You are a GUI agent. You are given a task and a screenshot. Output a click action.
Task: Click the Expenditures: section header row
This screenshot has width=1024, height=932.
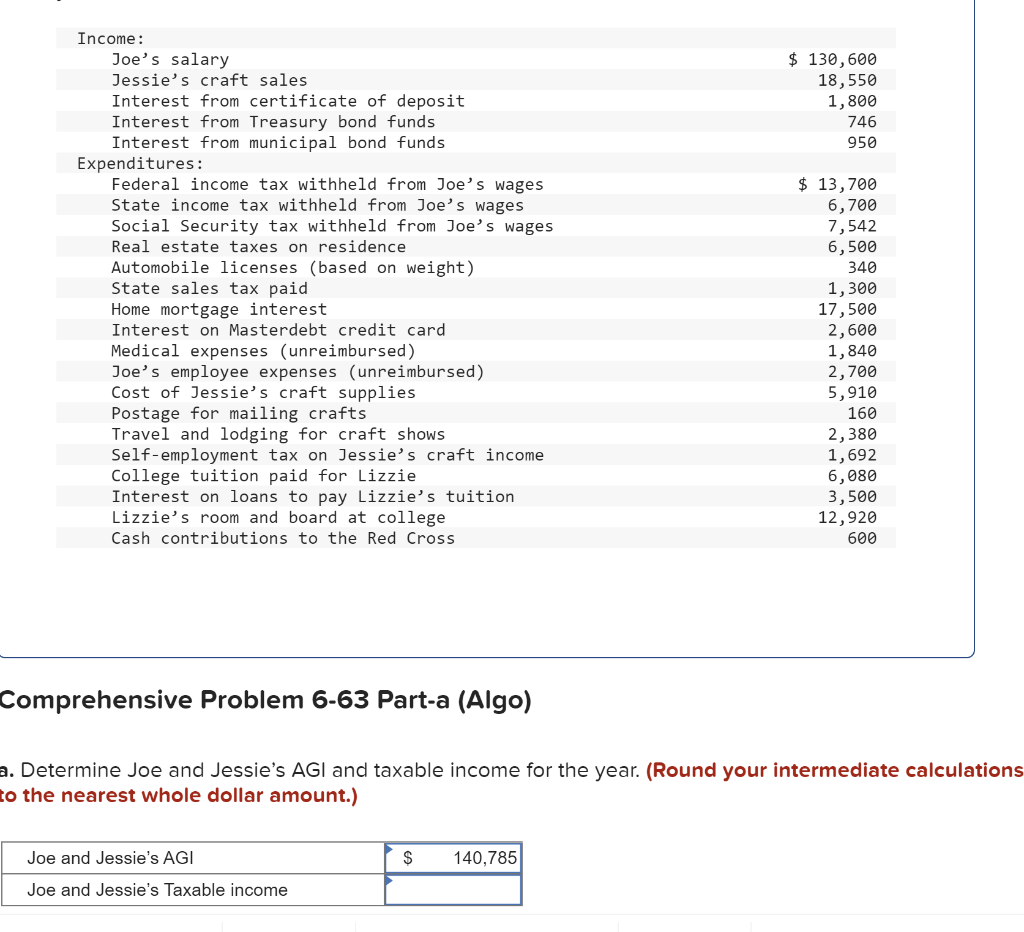click(x=125, y=163)
